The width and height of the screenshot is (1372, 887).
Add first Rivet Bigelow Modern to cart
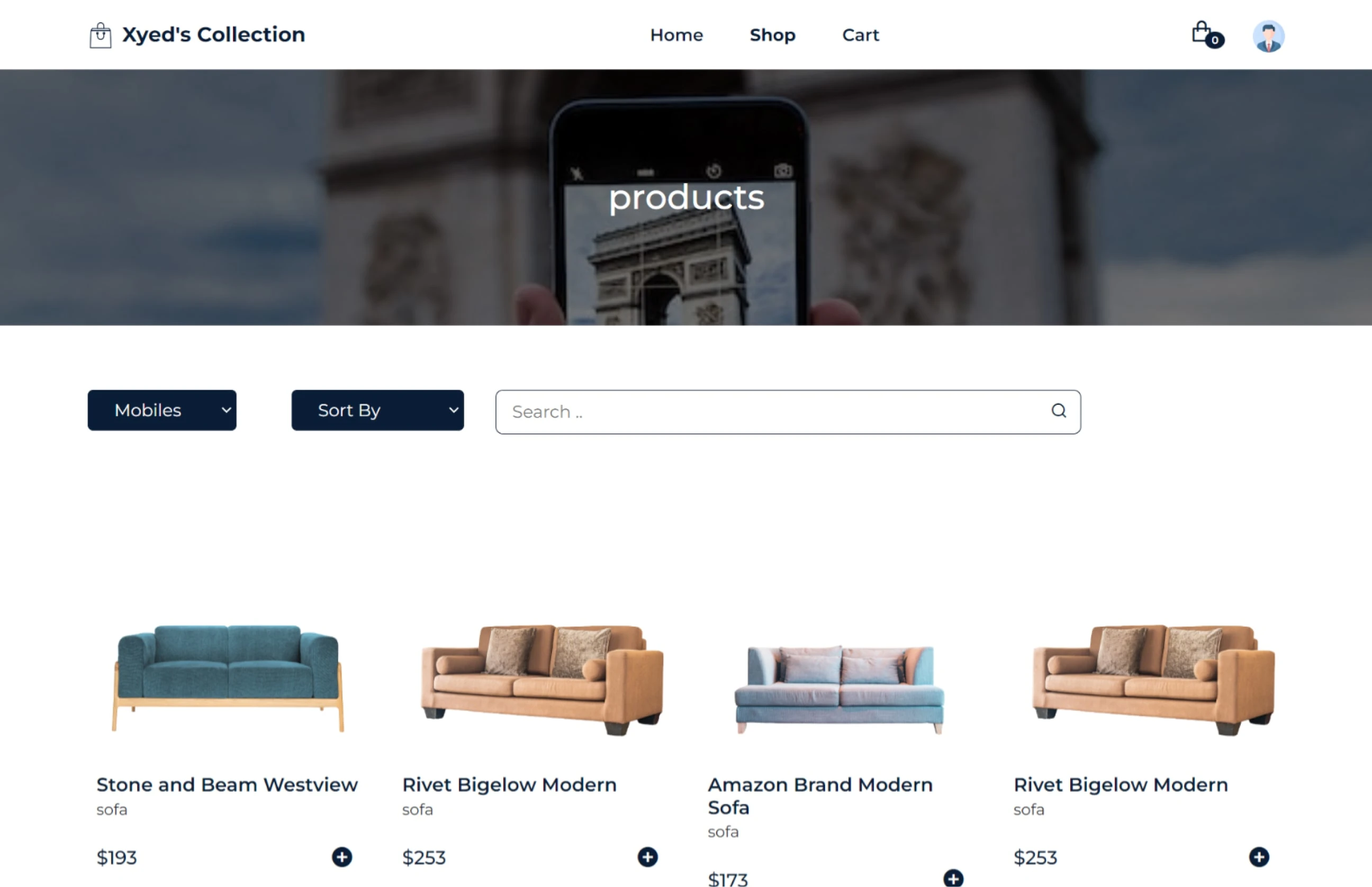tap(647, 857)
